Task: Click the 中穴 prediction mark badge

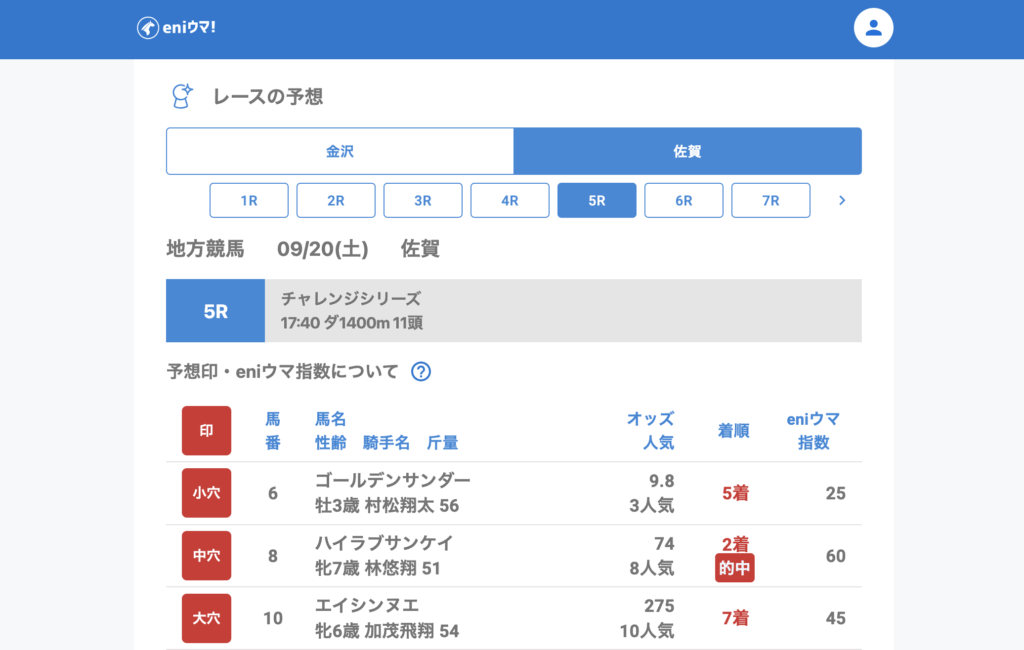Action: pyautogui.click(x=206, y=556)
